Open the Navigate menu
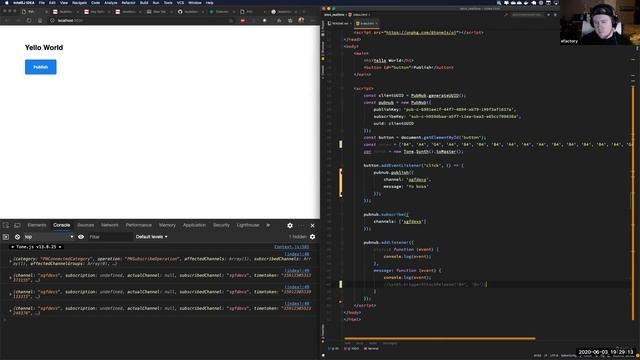This screenshot has height=360, width=640. (79, 3)
